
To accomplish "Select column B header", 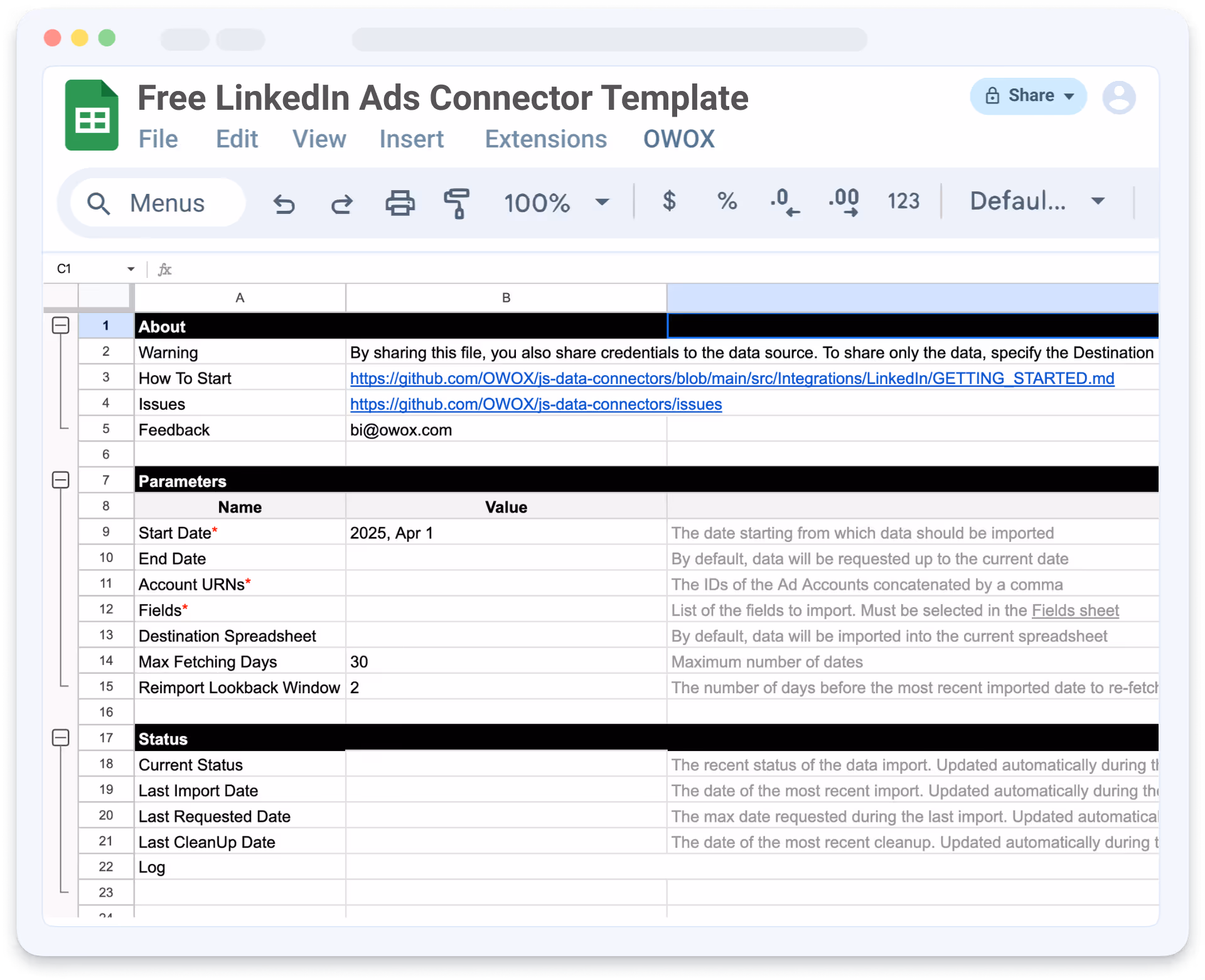I will point(506,298).
